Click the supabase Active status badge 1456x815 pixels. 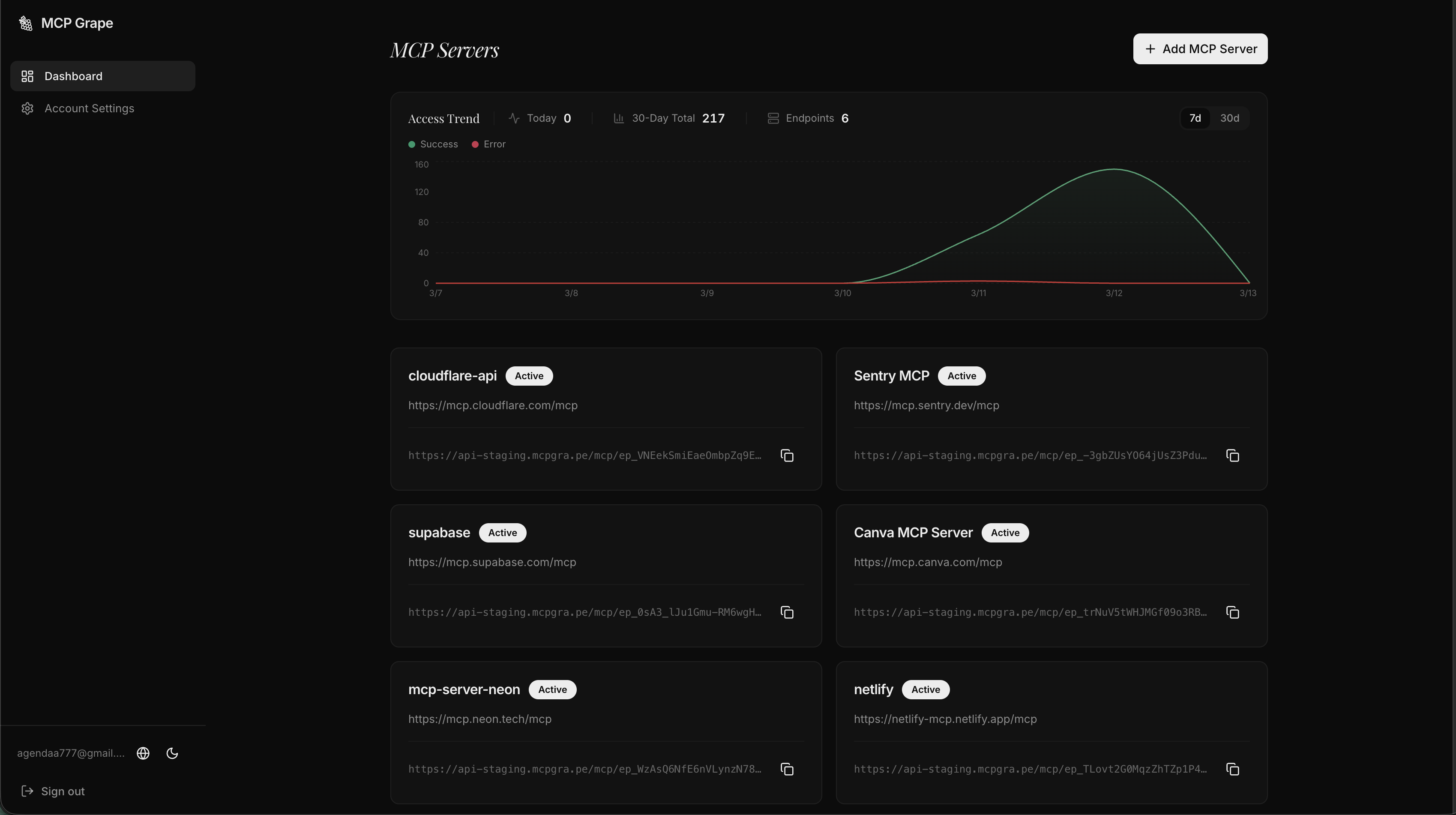tap(502, 532)
